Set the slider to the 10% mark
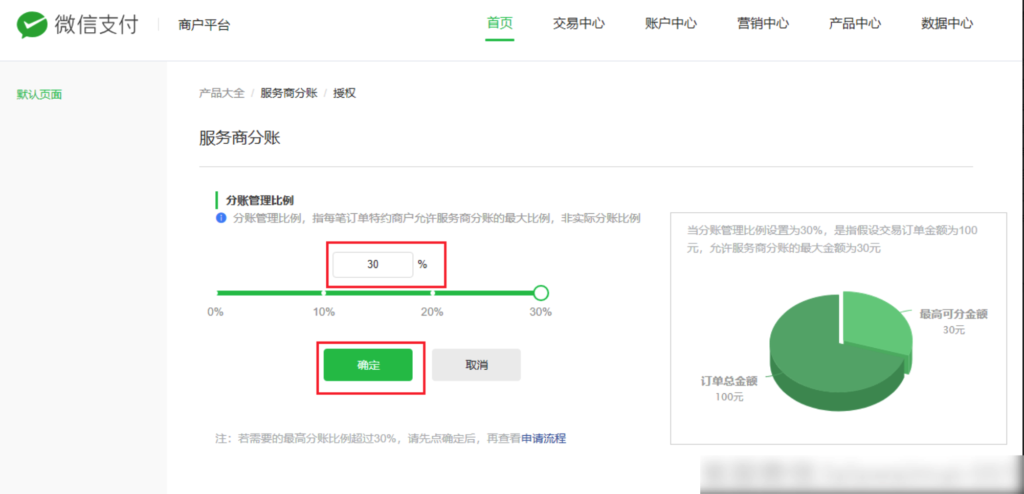 323,293
